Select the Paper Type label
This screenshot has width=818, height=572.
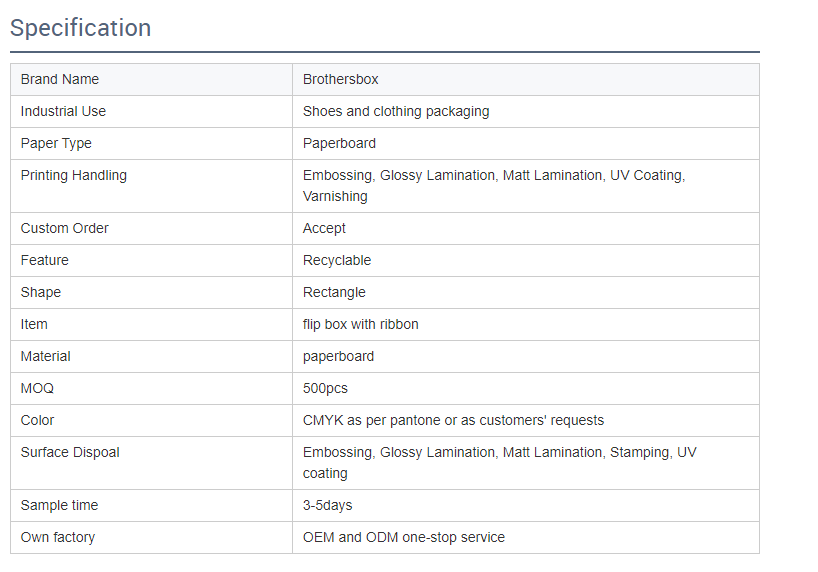56,143
